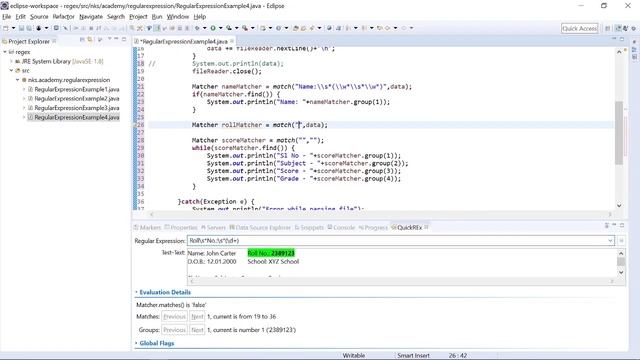The height and width of the screenshot is (360, 640).
Task: Switch to the Progress tab
Action: [x=373, y=227]
